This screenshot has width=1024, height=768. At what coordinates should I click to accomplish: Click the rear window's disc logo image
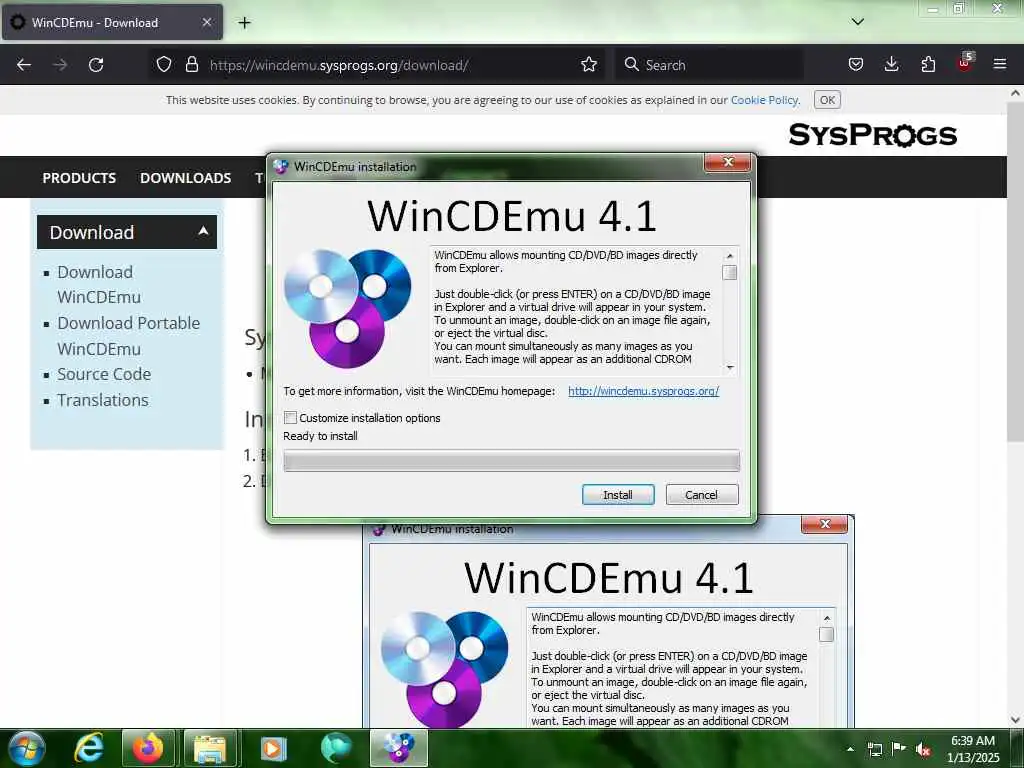point(444,669)
